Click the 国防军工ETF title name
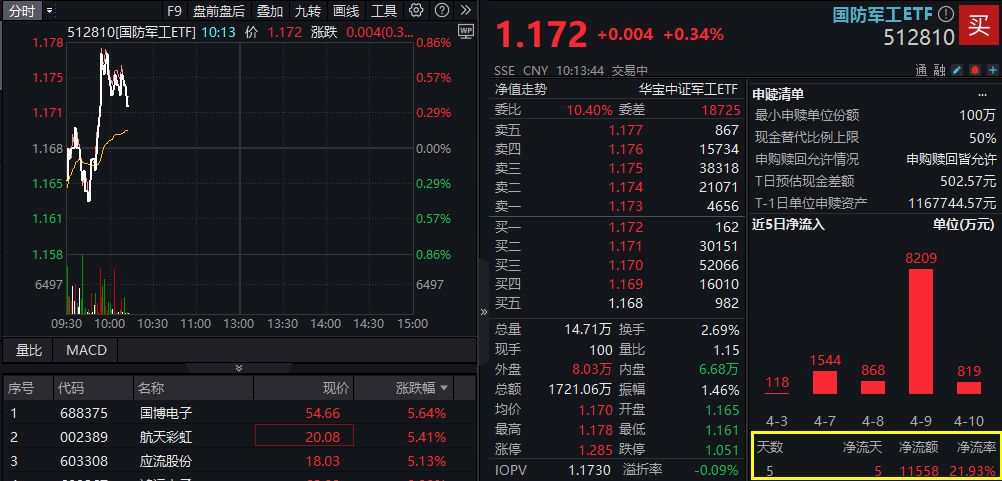 [x=883, y=14]
